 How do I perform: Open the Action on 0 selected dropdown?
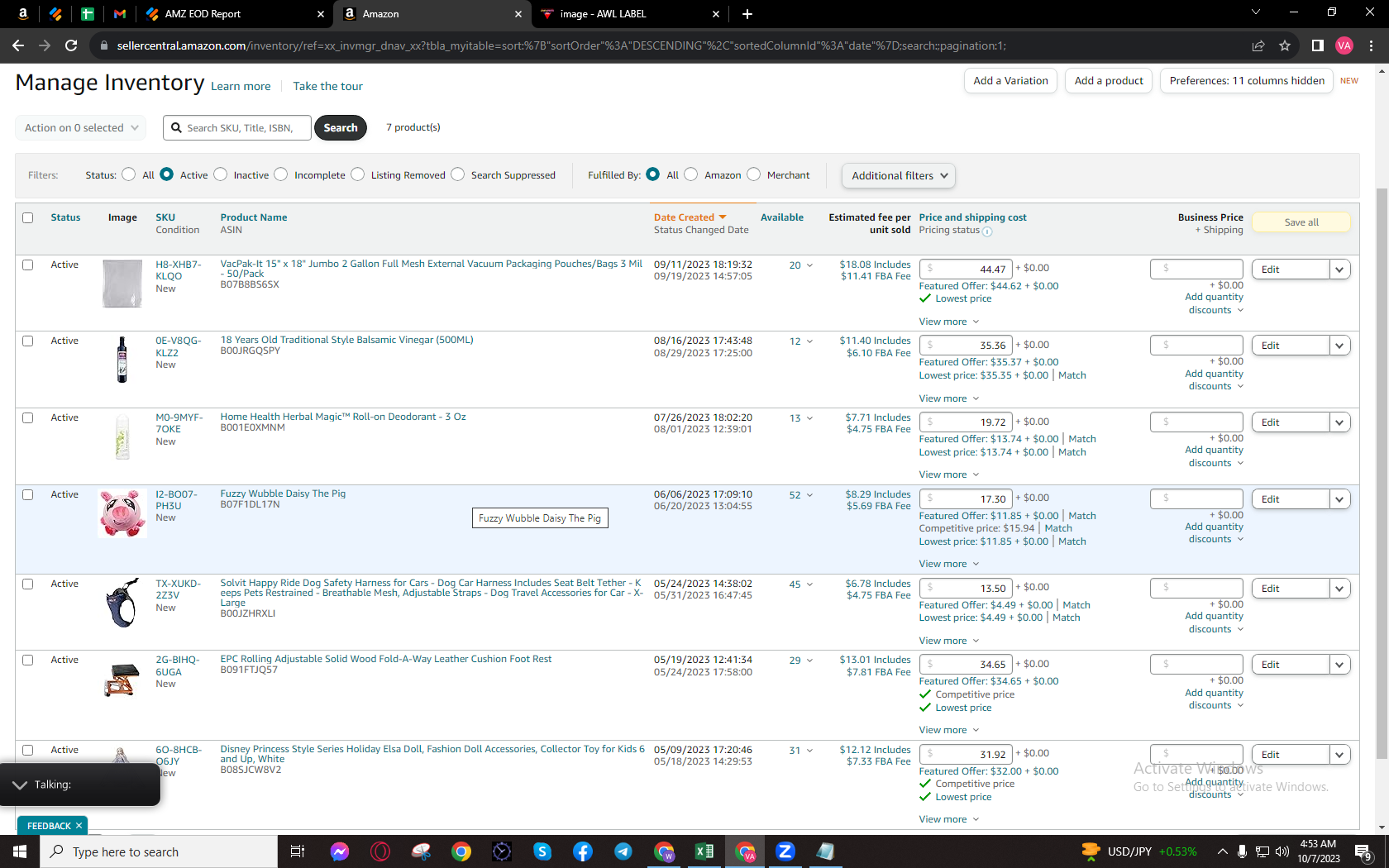click(81, 128)
